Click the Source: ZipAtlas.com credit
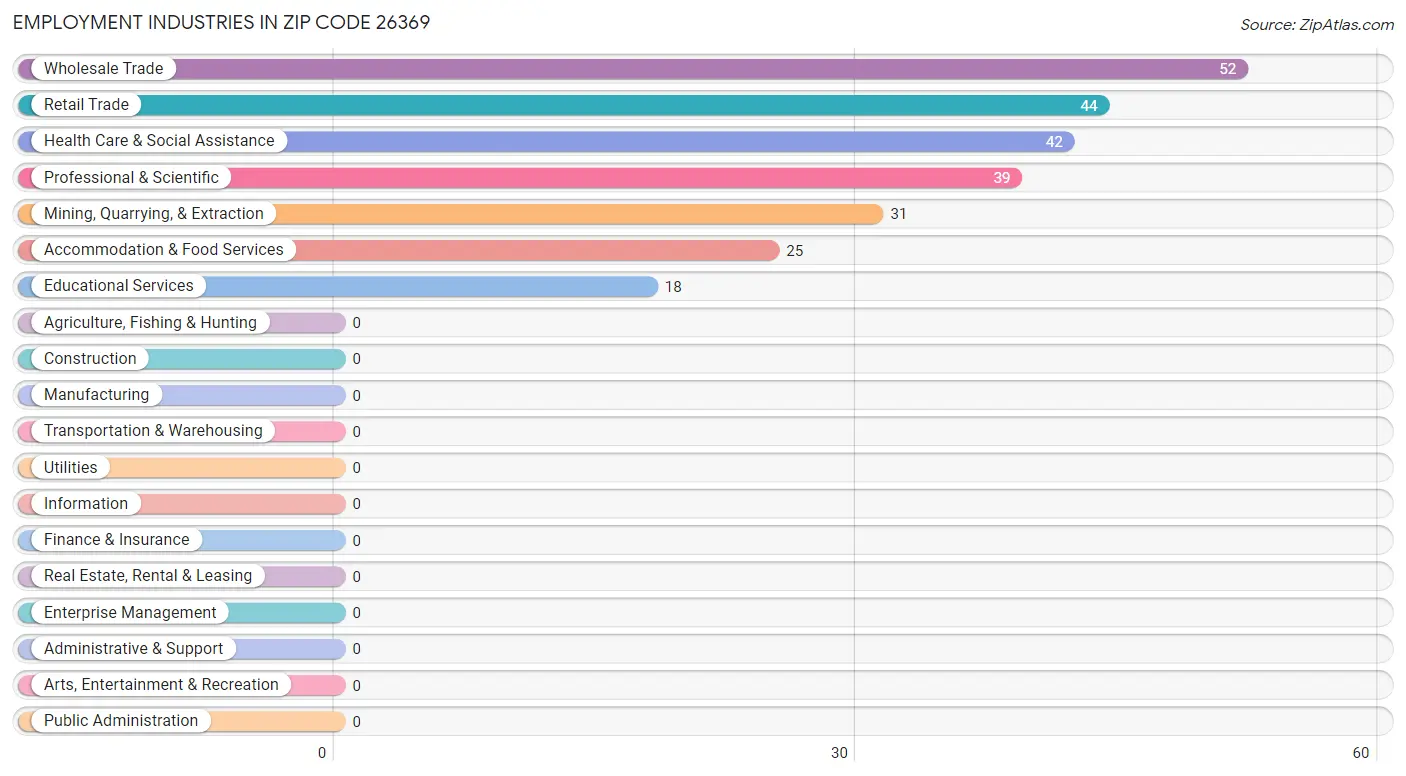1406x776 pixels. pyautogui.click(x=1317, y=25)
